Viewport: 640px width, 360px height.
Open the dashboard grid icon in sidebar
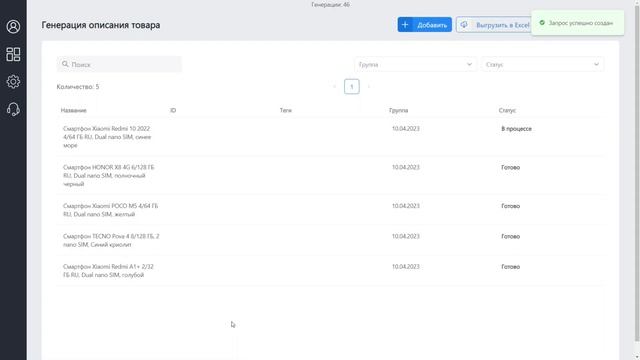point(13,54)
